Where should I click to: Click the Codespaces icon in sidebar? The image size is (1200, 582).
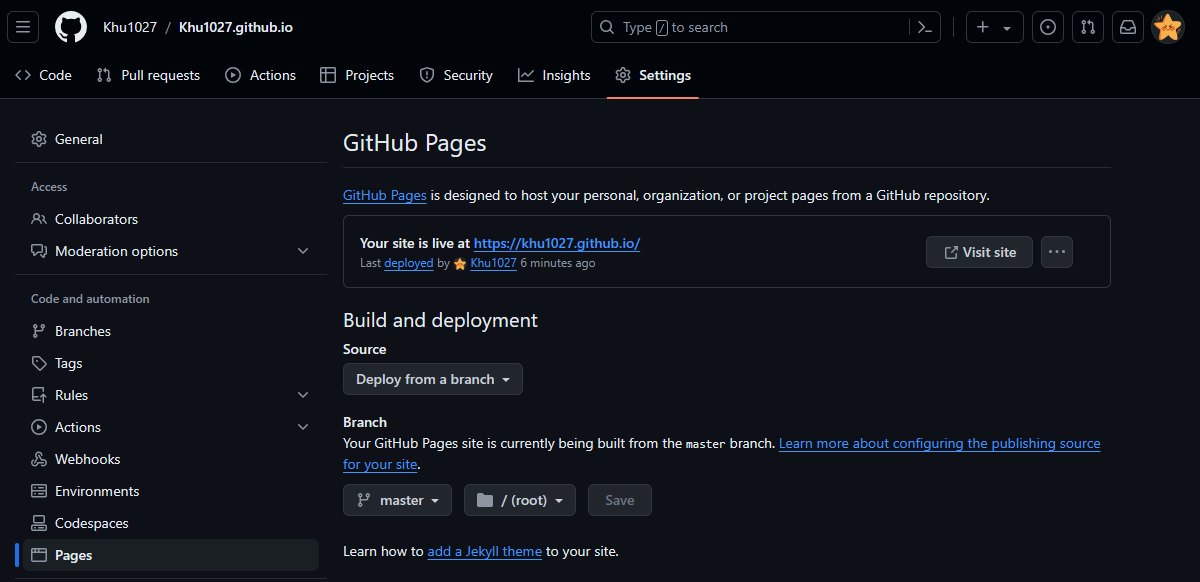click(39, 523)
